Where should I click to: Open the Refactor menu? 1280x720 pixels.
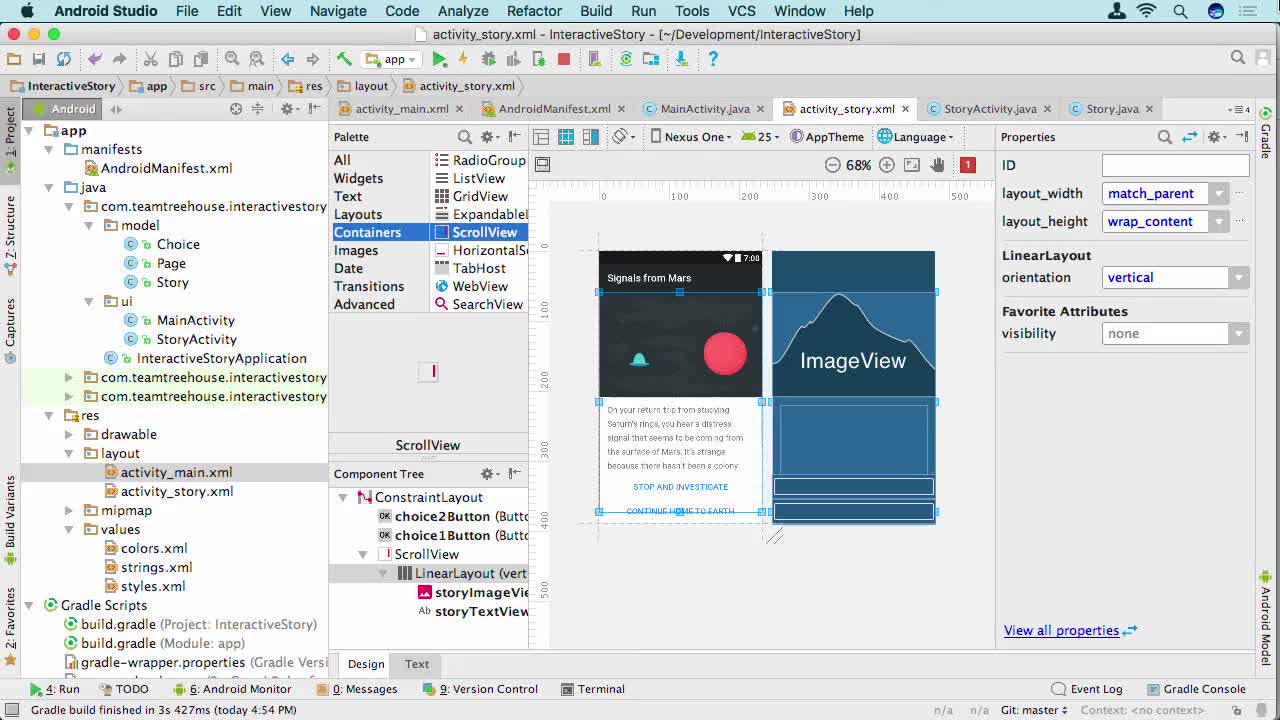click(534, 11)
